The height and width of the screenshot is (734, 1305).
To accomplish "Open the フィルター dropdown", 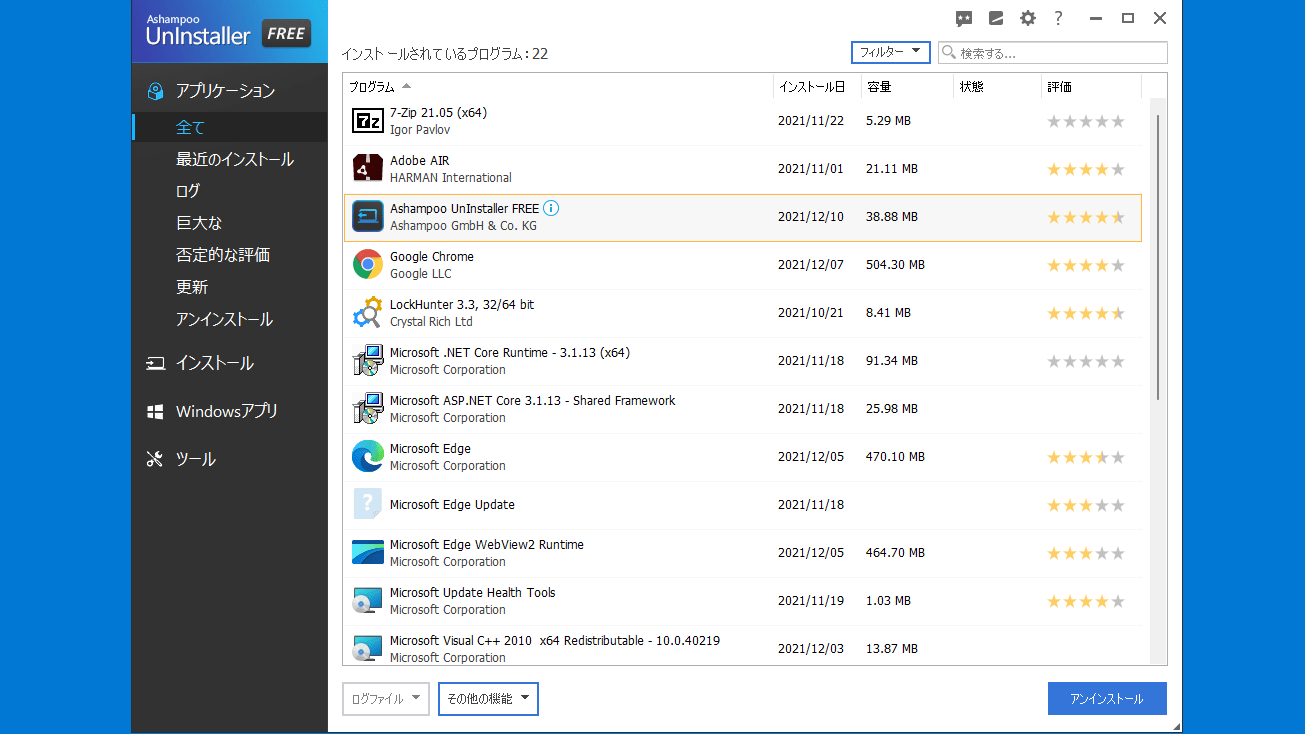I will (891, 52).
